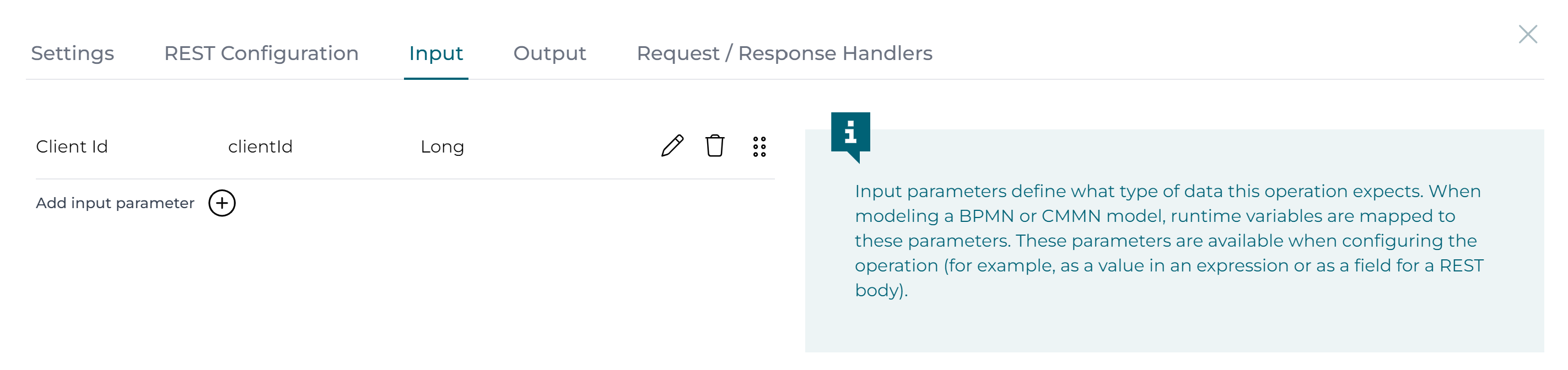
Task: Close the dialog with the X icon
Action: pyautogui.click(x=1527, y=34)
